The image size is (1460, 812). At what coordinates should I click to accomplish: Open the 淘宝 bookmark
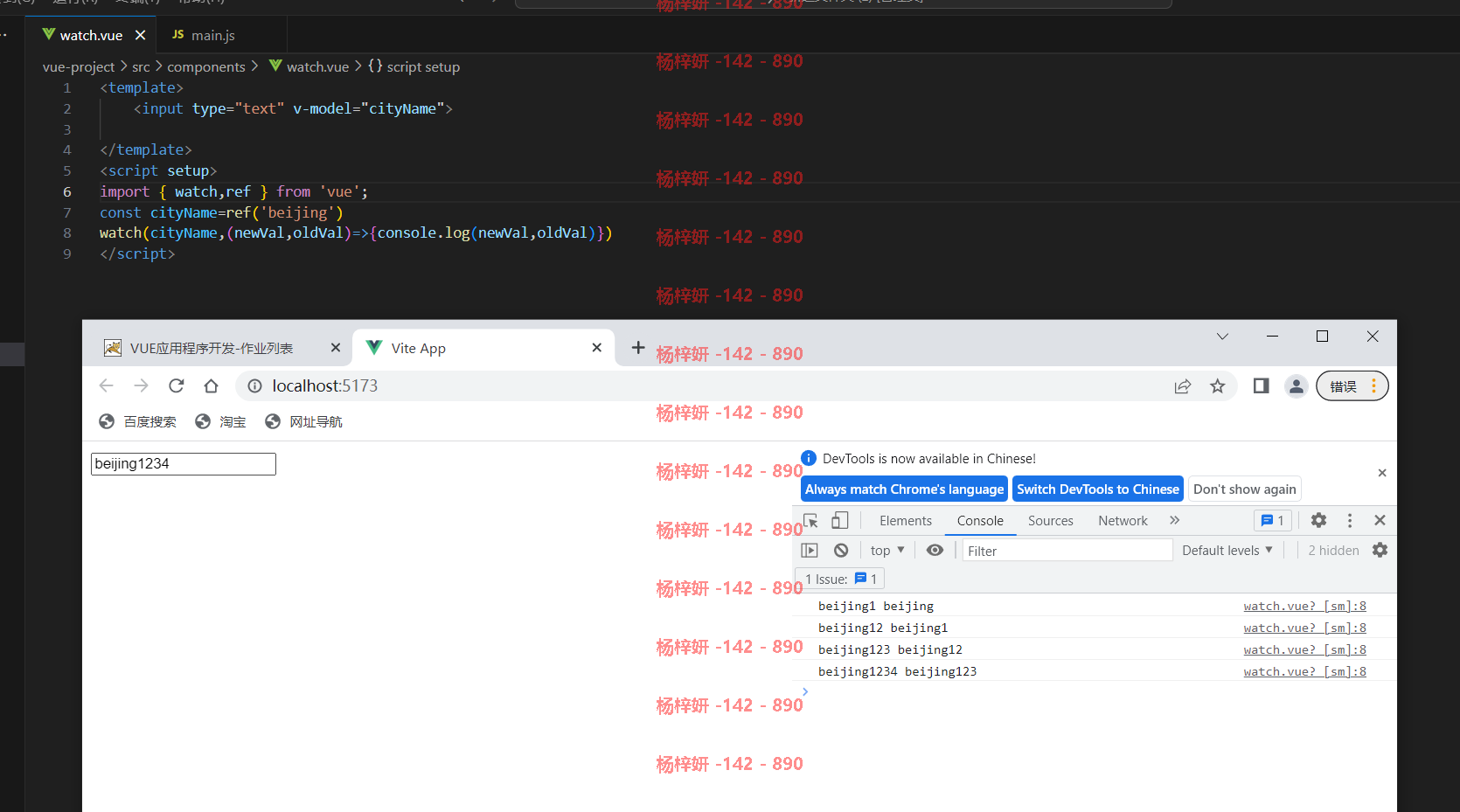click(220, 421)
